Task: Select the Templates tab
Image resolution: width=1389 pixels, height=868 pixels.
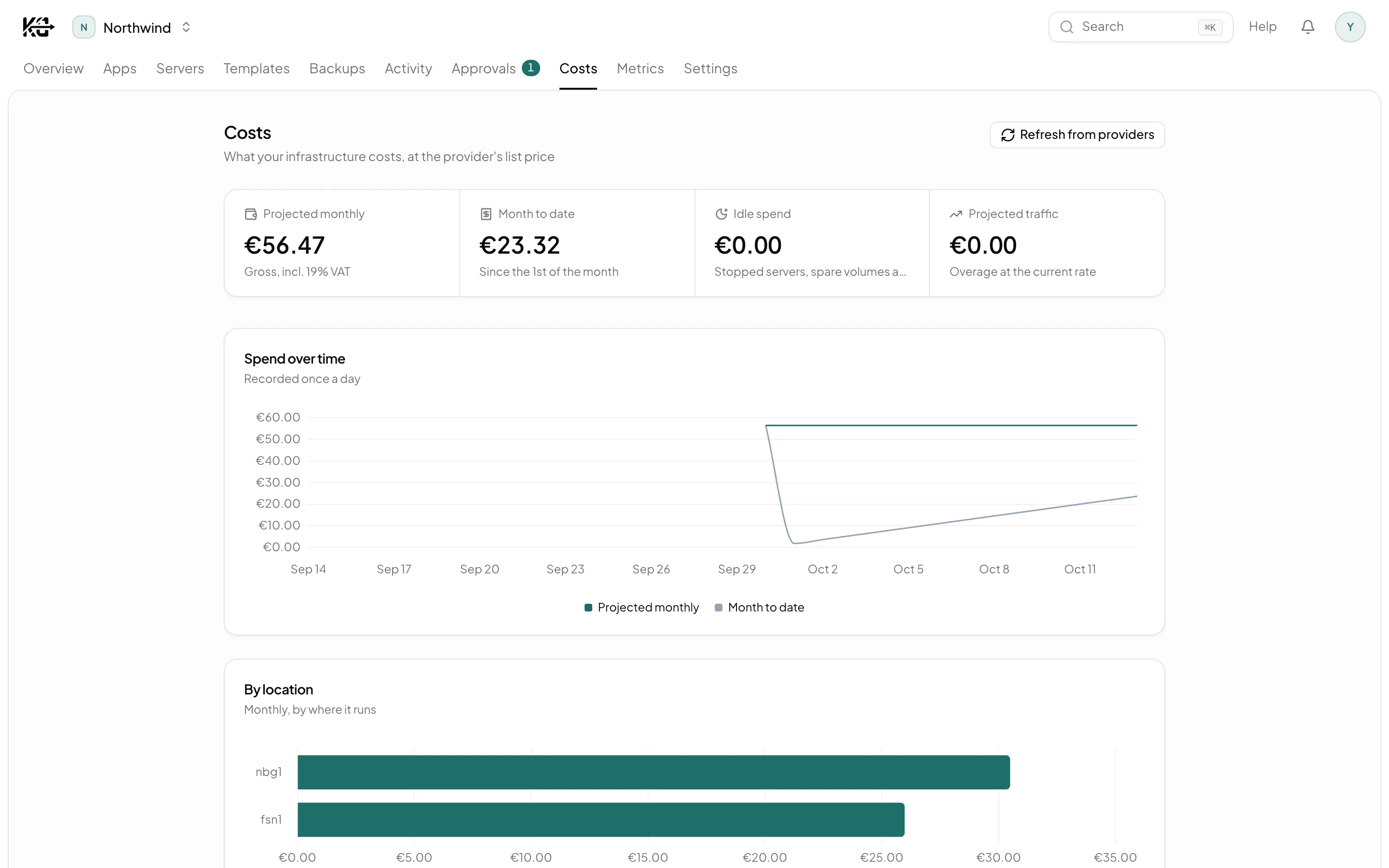Action: (257, 68)
